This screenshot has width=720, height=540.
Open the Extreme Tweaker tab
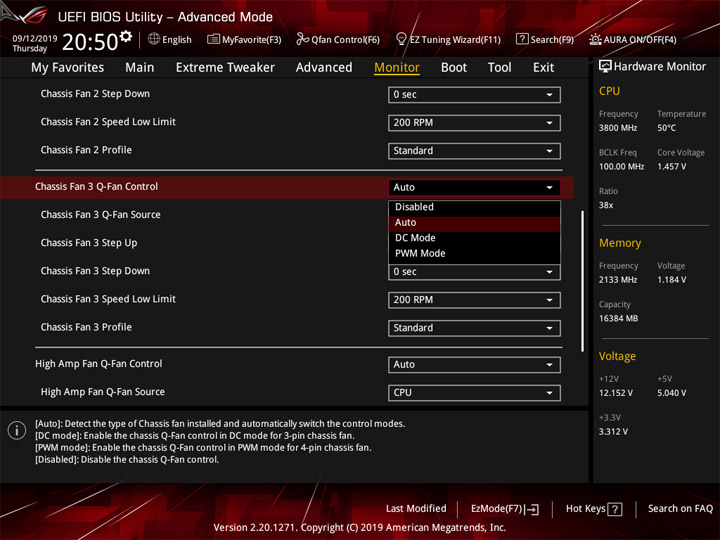tap(225, 68)
